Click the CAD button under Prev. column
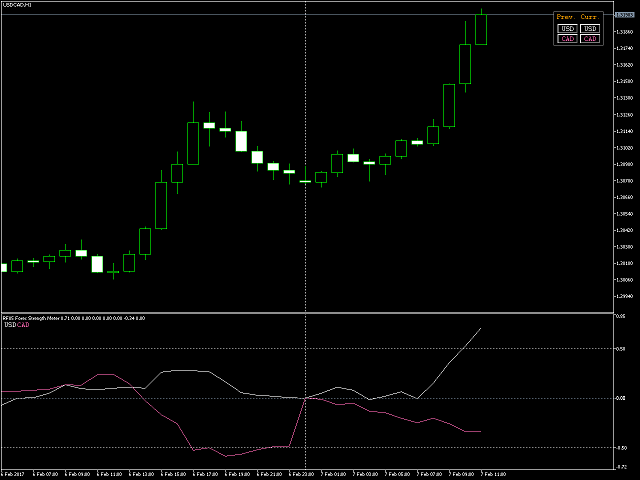 (x=567, y=39)
